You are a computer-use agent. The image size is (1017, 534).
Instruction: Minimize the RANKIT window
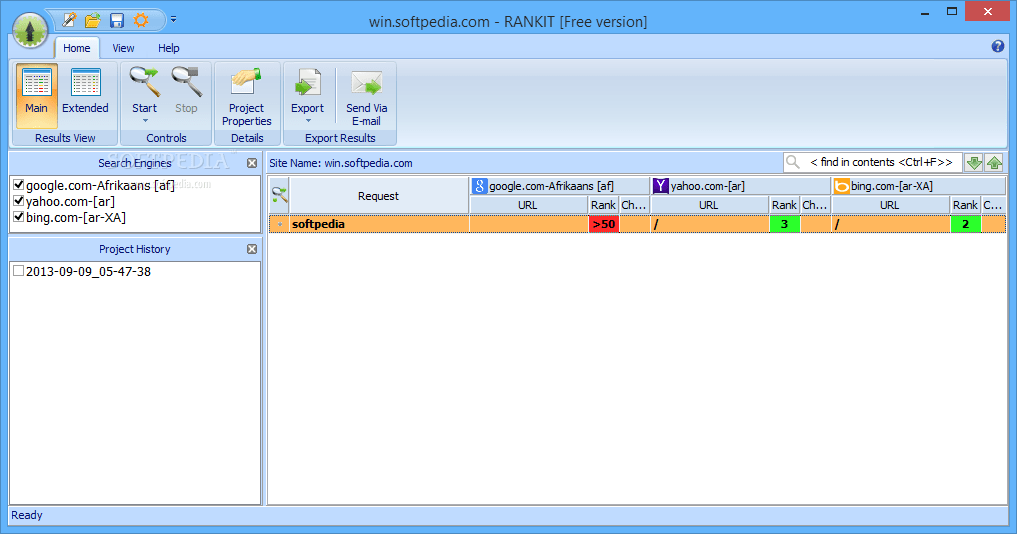[x=925, y=12]
